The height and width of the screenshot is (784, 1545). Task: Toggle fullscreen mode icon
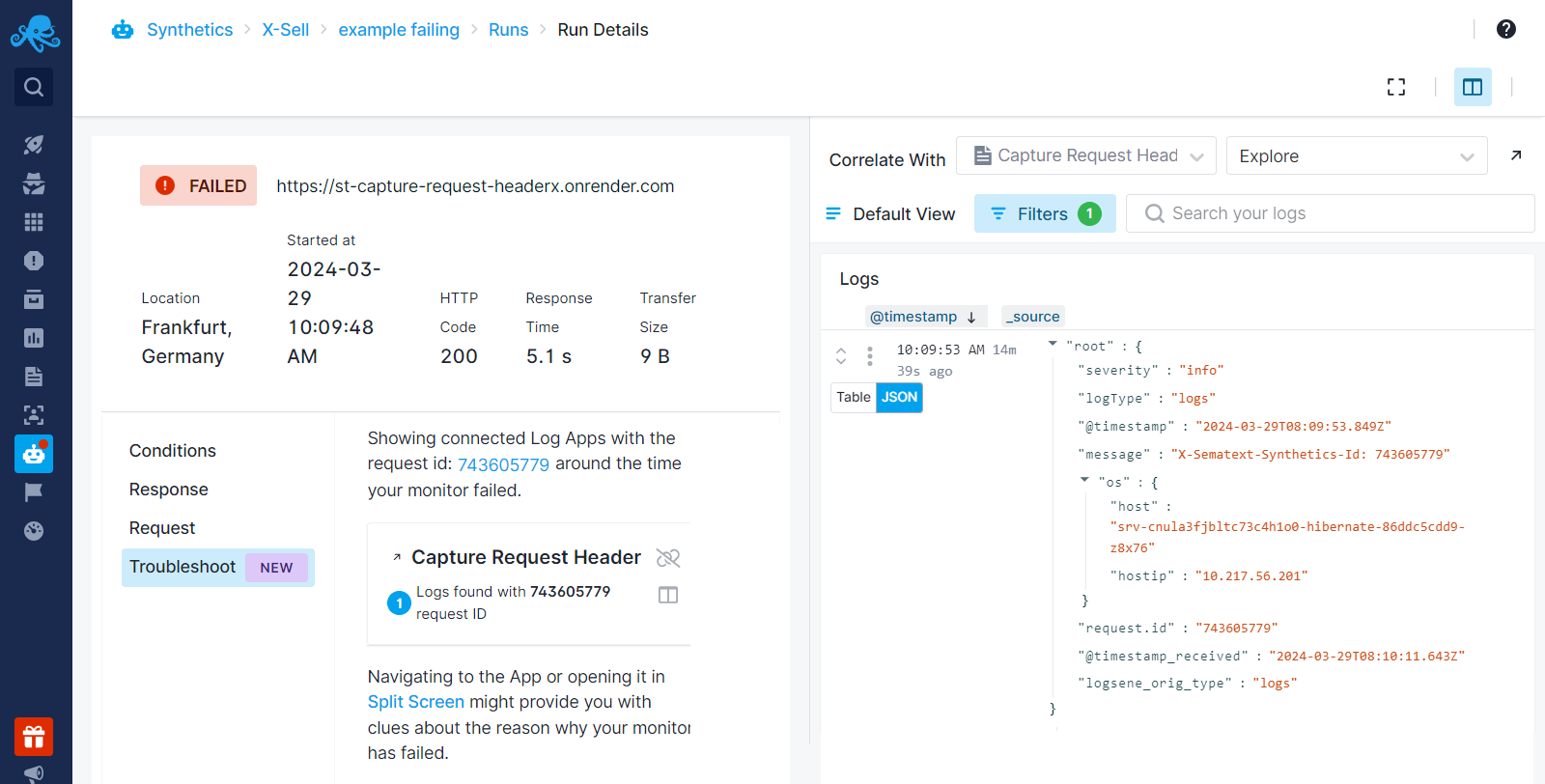[1396, 87]
